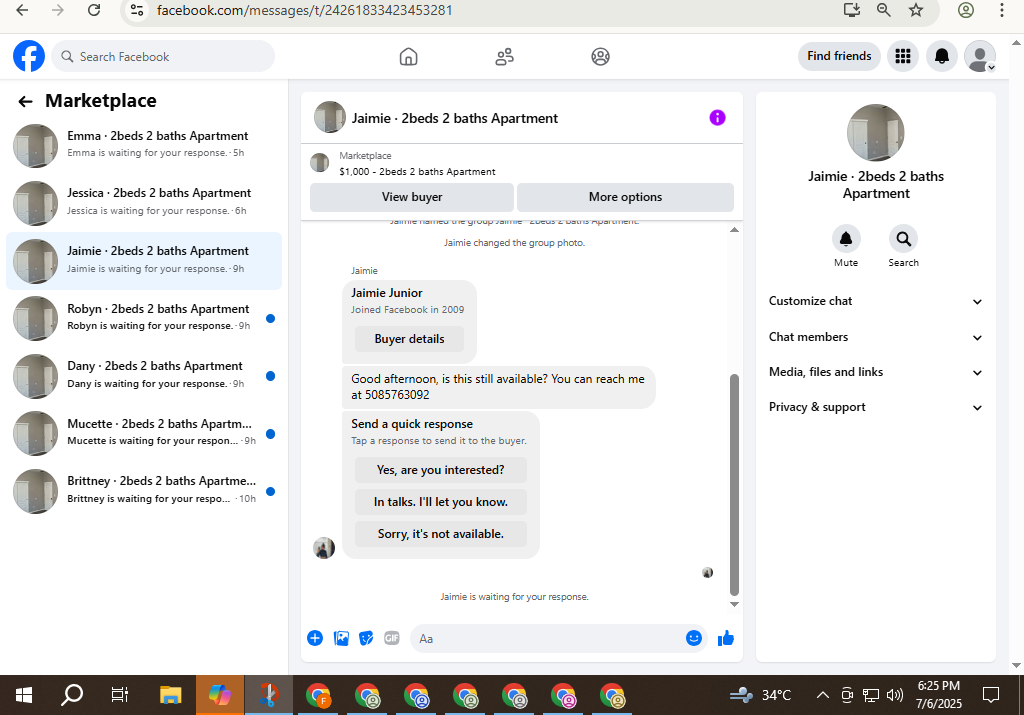
Task: Send quick reply "In talks. I'll let you know."
Action: pos(441,502)
